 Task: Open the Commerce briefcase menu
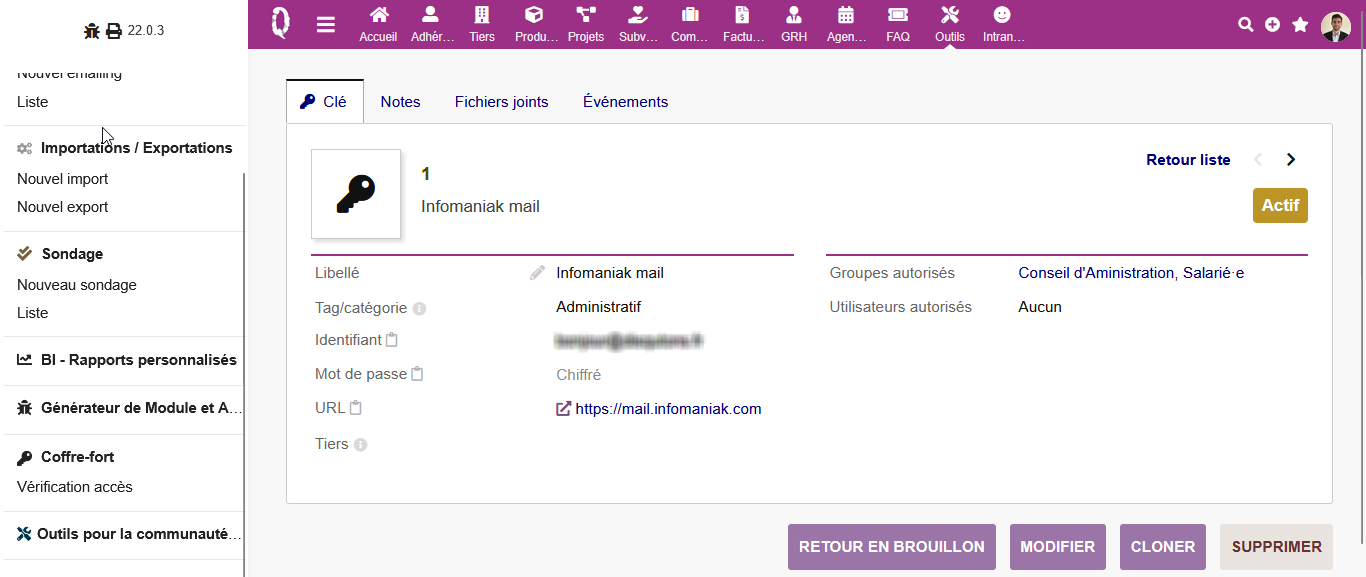[x=690, y=25]
